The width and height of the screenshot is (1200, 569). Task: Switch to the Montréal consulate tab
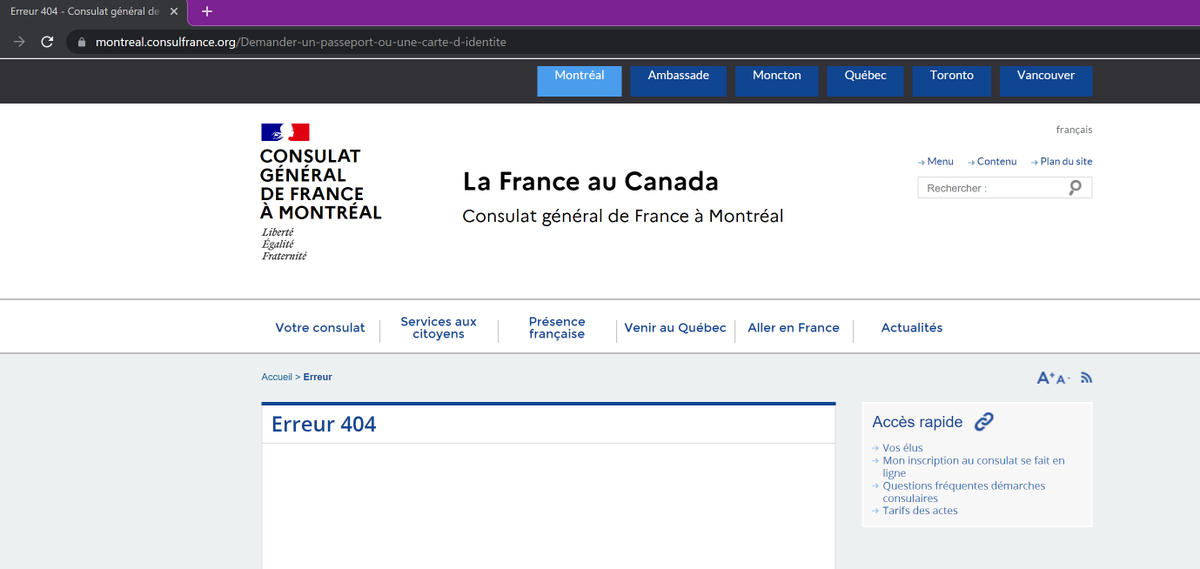579,81
